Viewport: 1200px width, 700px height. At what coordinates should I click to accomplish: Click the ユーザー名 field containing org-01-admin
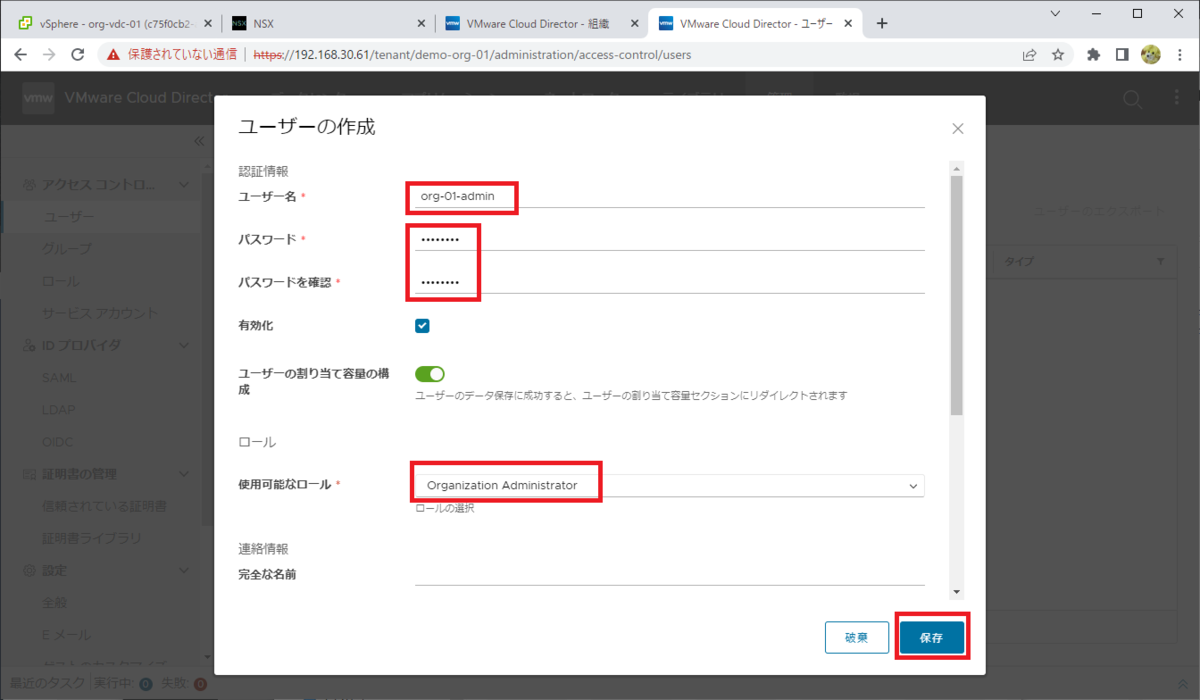(x=669, y=196)
